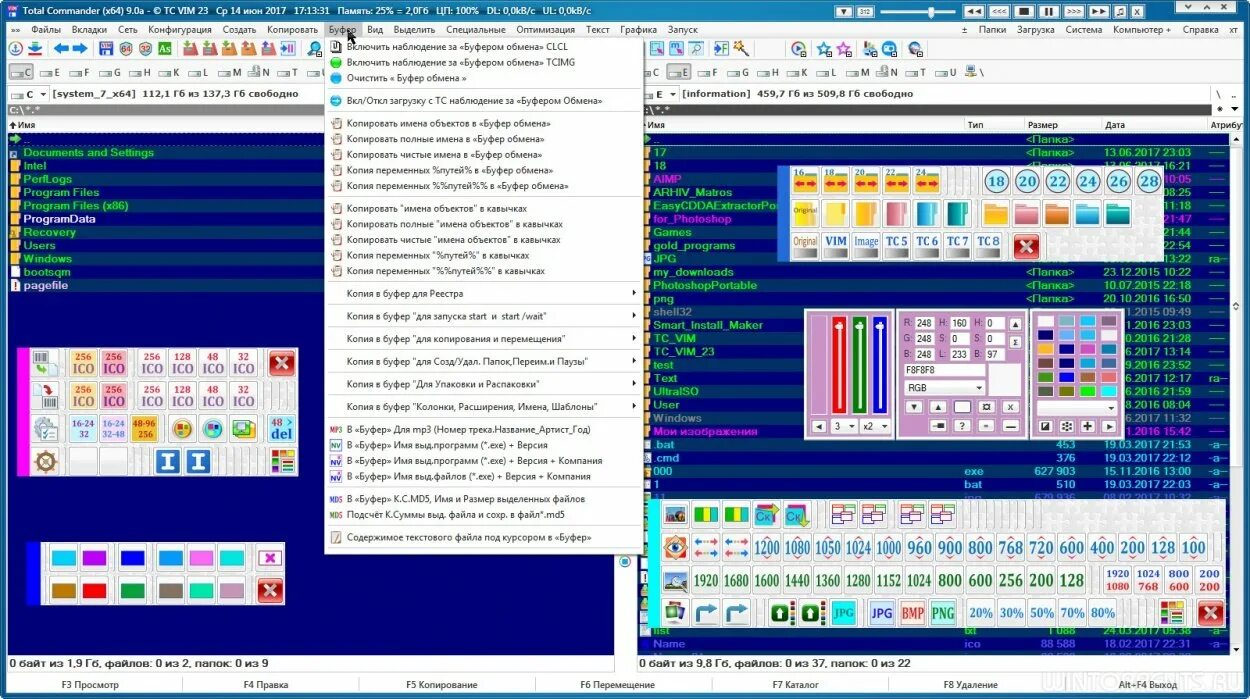Click 'F5 Копирование' function key button
This screenshot has width=1250, height=699.
point(442,685)
